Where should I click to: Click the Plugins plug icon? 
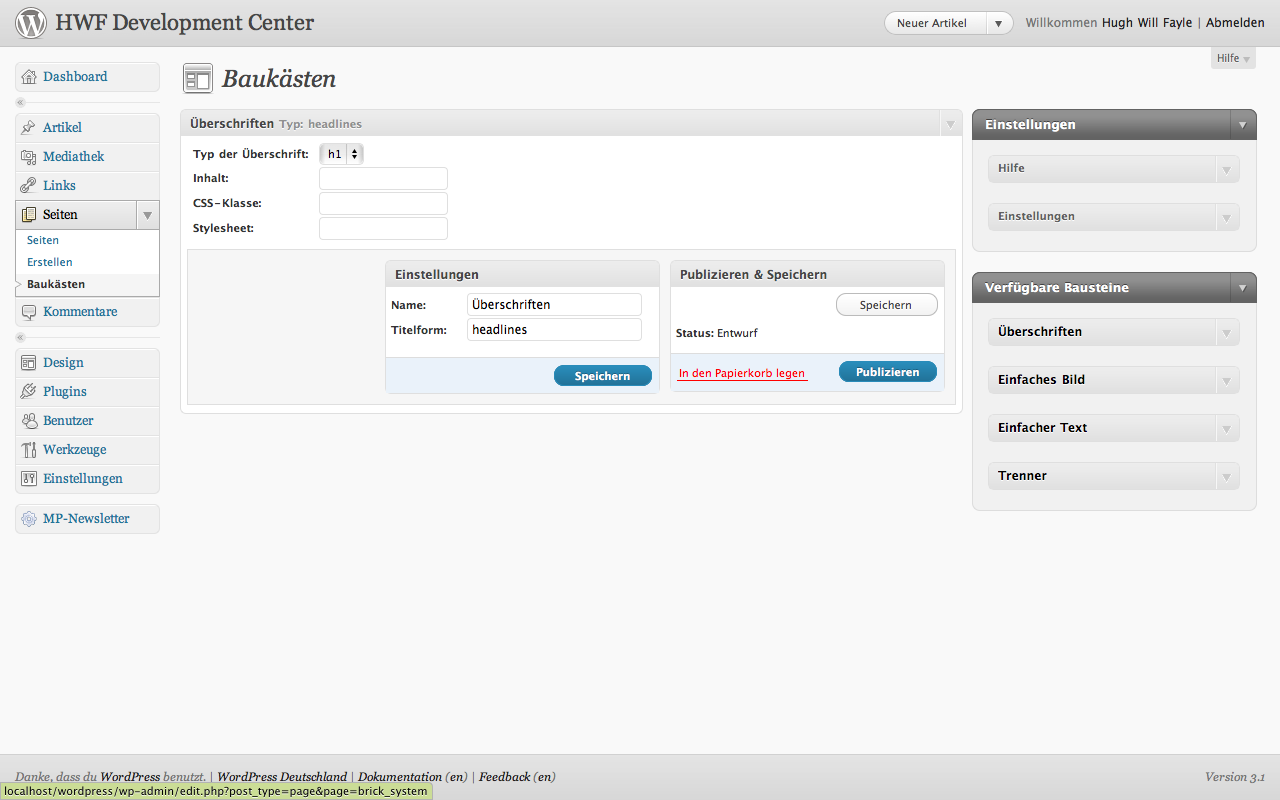[28, 392]
